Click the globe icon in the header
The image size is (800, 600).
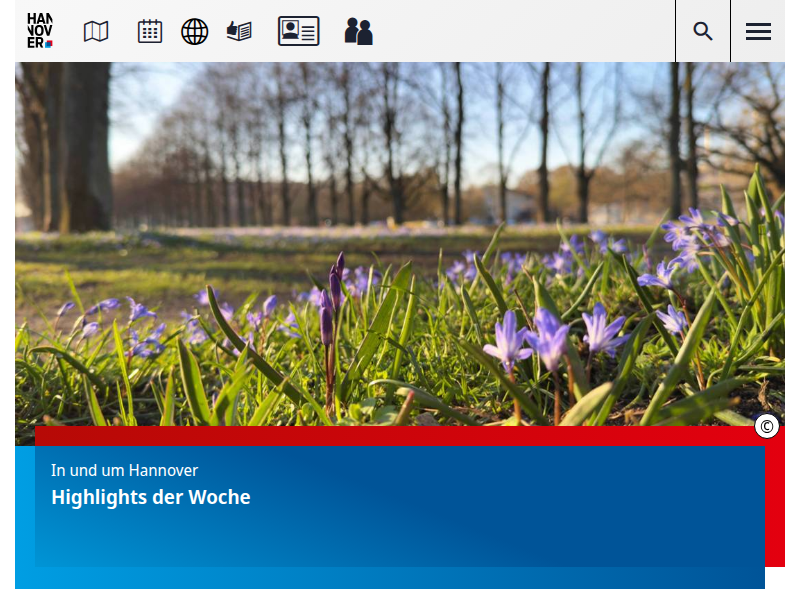point(194,31)
